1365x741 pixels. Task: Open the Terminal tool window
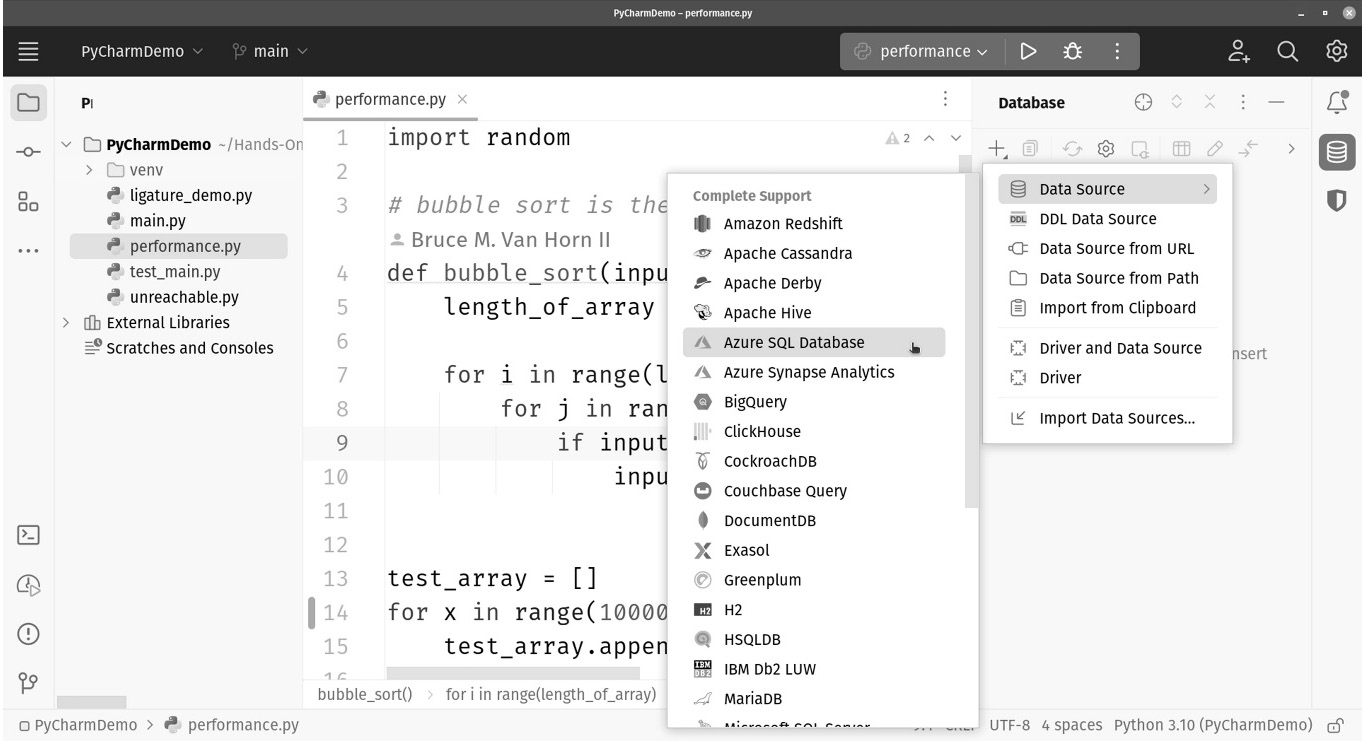tap(28, 535)
